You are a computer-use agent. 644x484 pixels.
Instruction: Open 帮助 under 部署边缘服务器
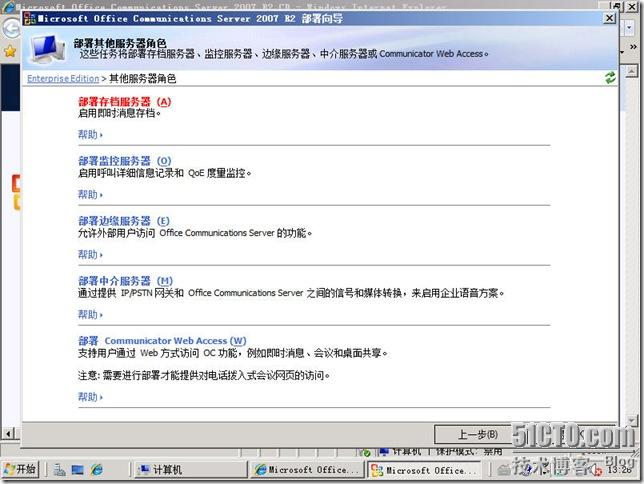click(90, 254)
